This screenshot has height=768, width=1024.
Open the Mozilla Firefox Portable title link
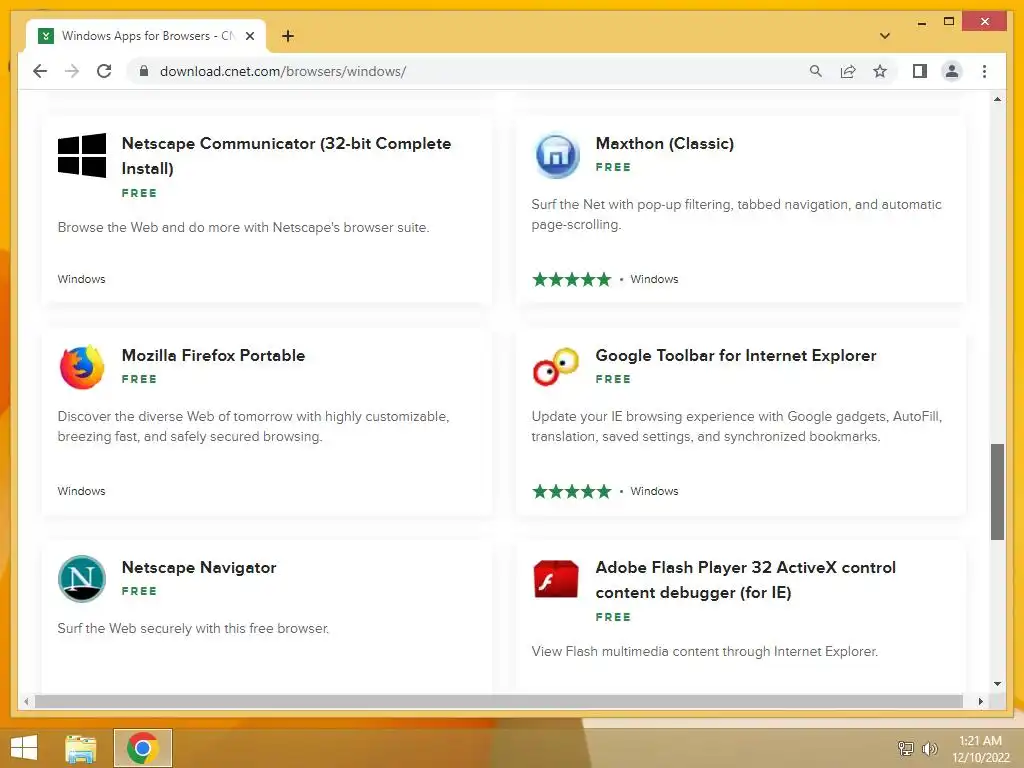tap(214, 355)
